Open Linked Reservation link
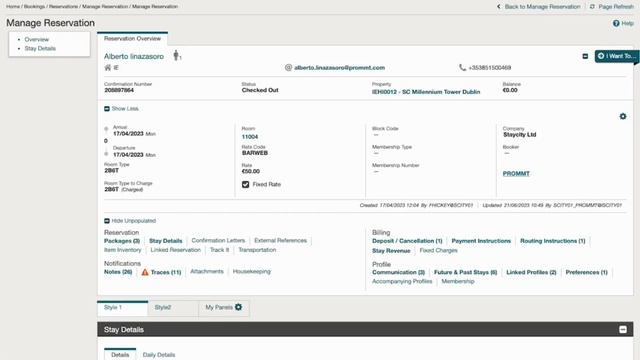This screenshot has height=360, width=640. coord(176,250)
